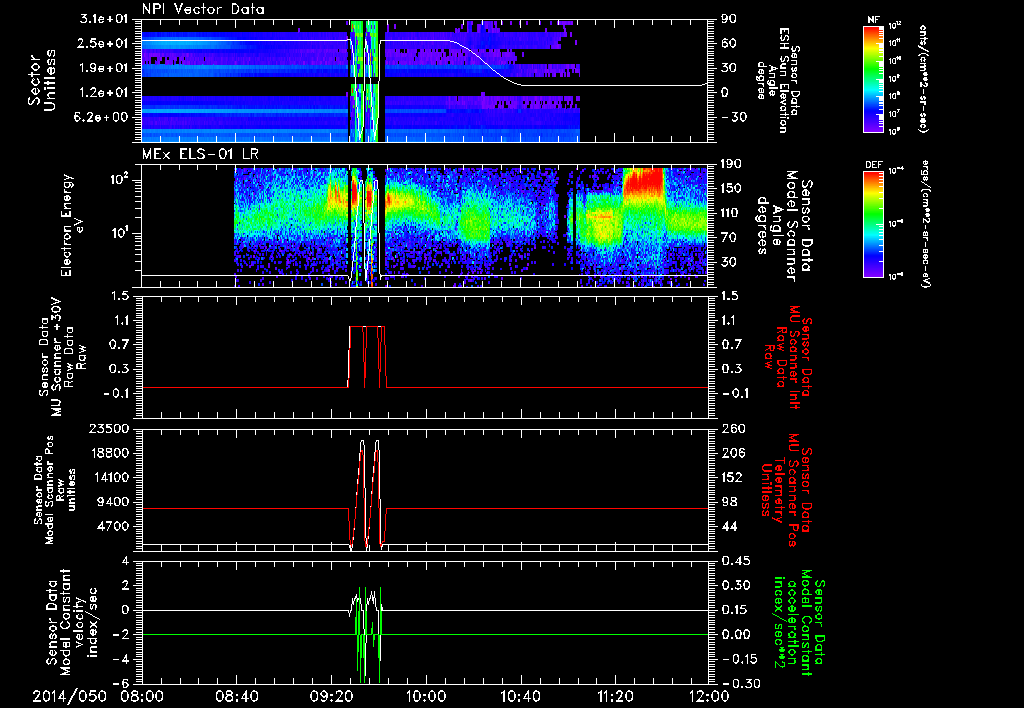
Task: Click the 08:40 time tick label
Action: 236,696
